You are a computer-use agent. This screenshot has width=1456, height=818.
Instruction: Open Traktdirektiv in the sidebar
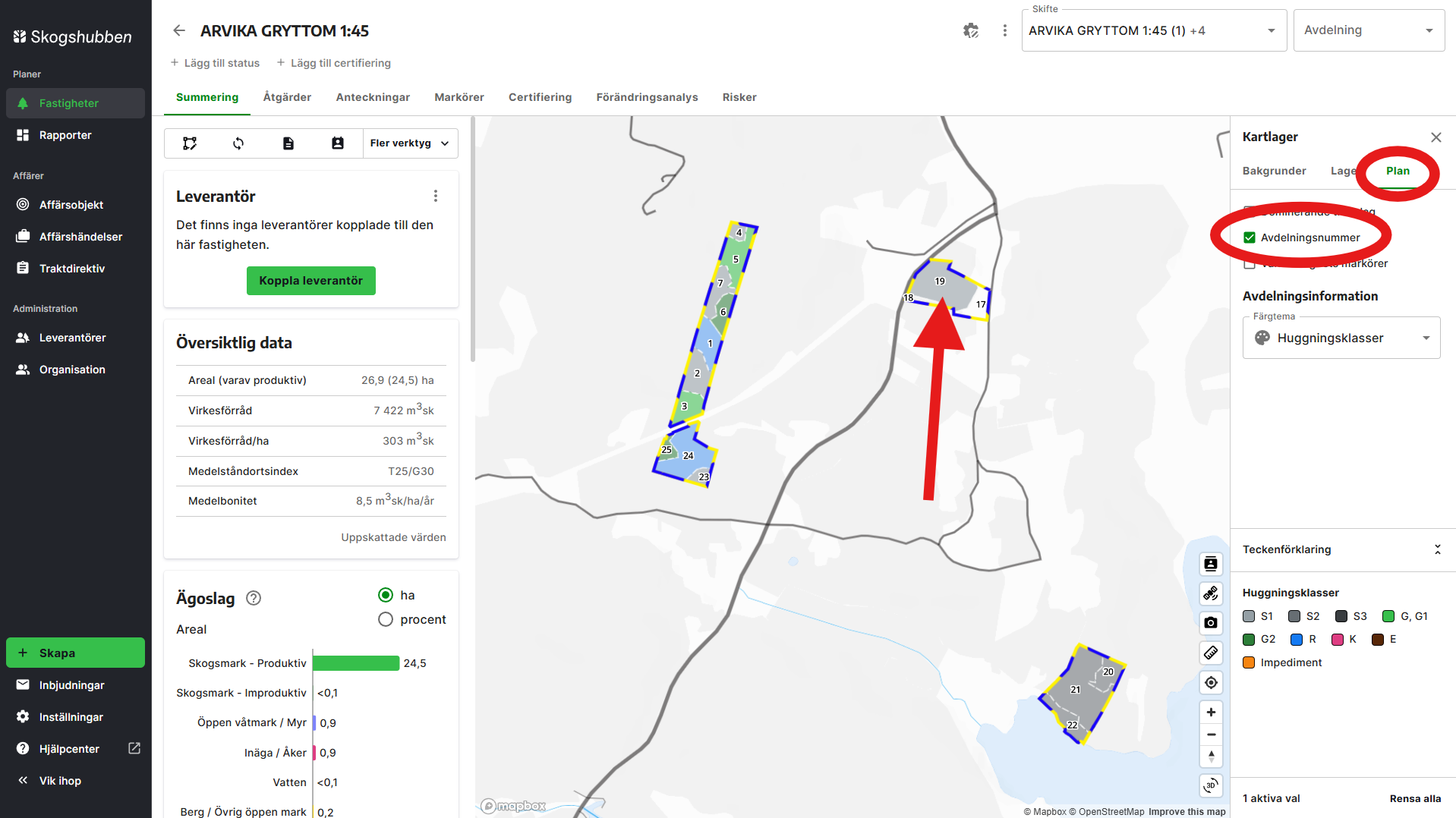coord(75,269)
